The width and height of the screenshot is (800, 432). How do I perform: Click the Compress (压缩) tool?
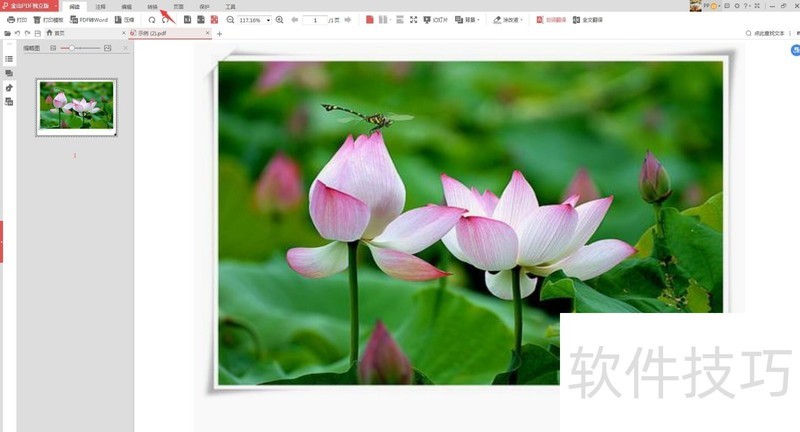pos(124,20)
